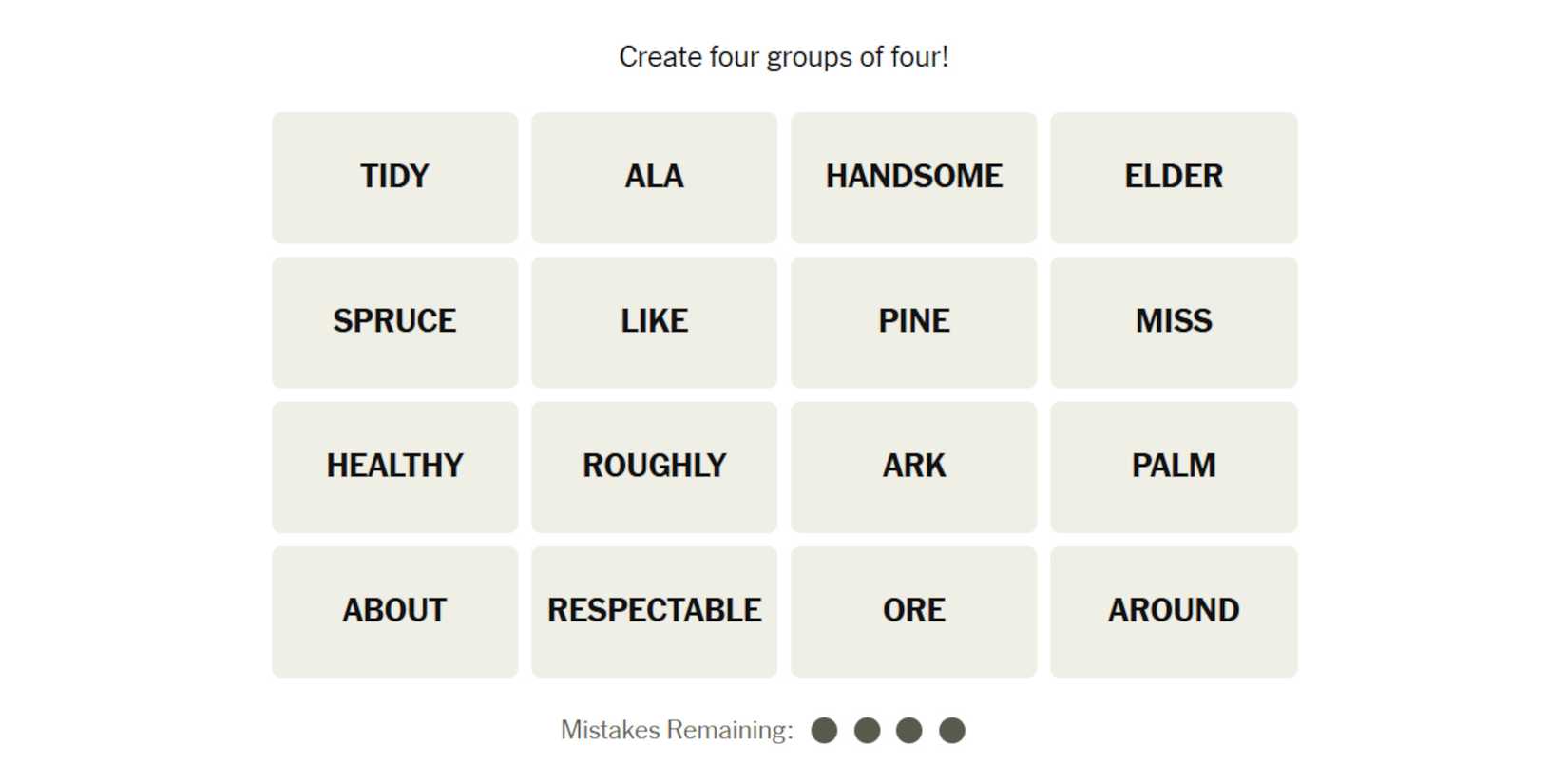Pick the ROUGHLY tile

pyautogui.click(x=654, y=466)
